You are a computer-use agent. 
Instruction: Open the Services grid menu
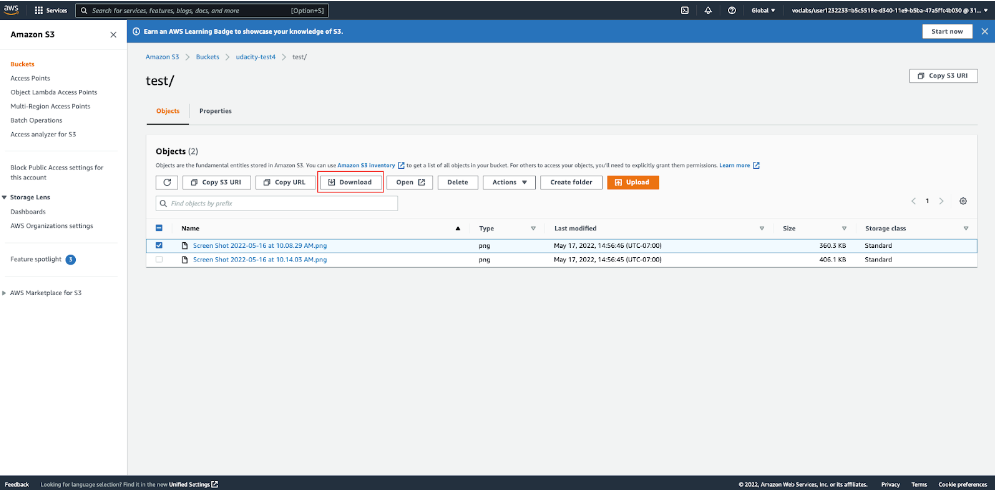tap(51, 11)
